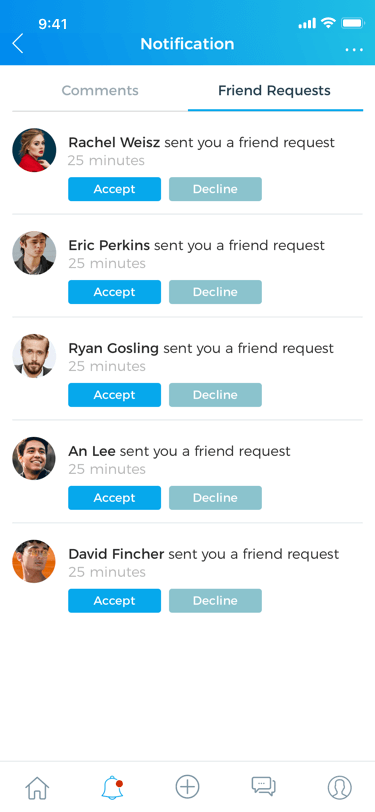Tap Ryan Gosling's profile photo
375x812 pixels.
[x=34, y=356]
